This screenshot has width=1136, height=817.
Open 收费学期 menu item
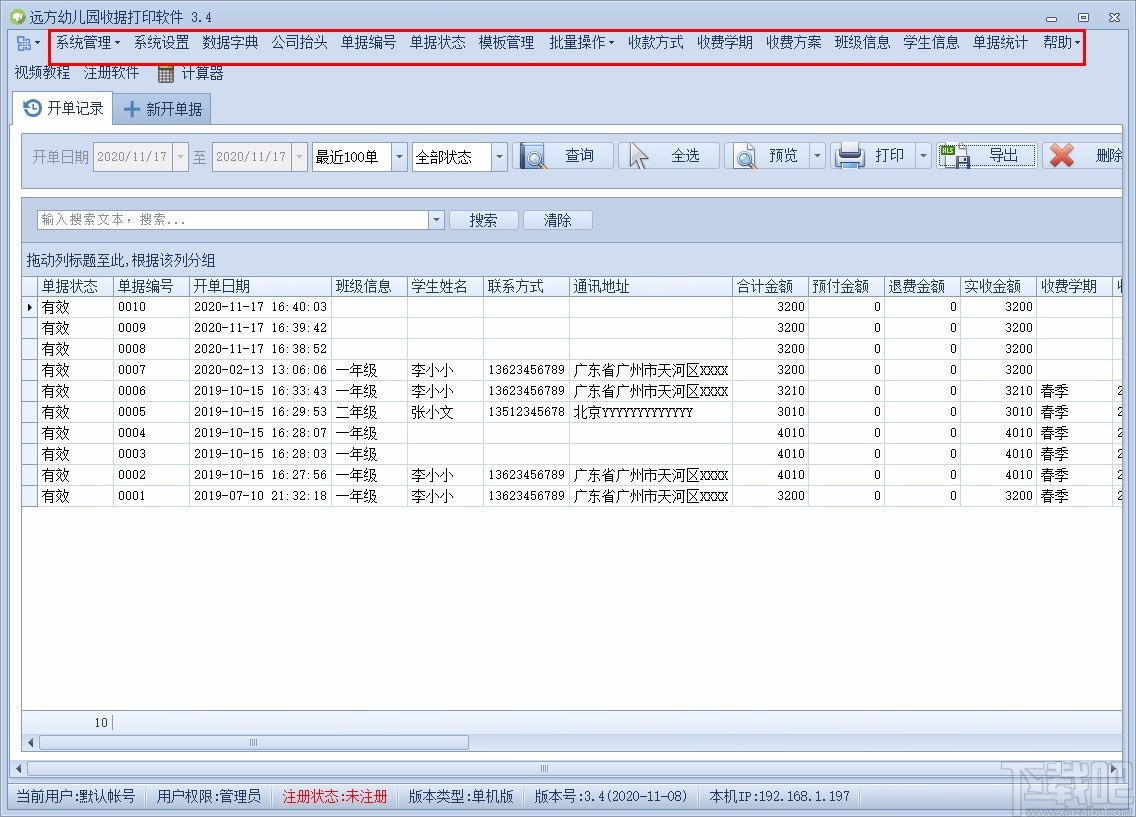[724, 43]
